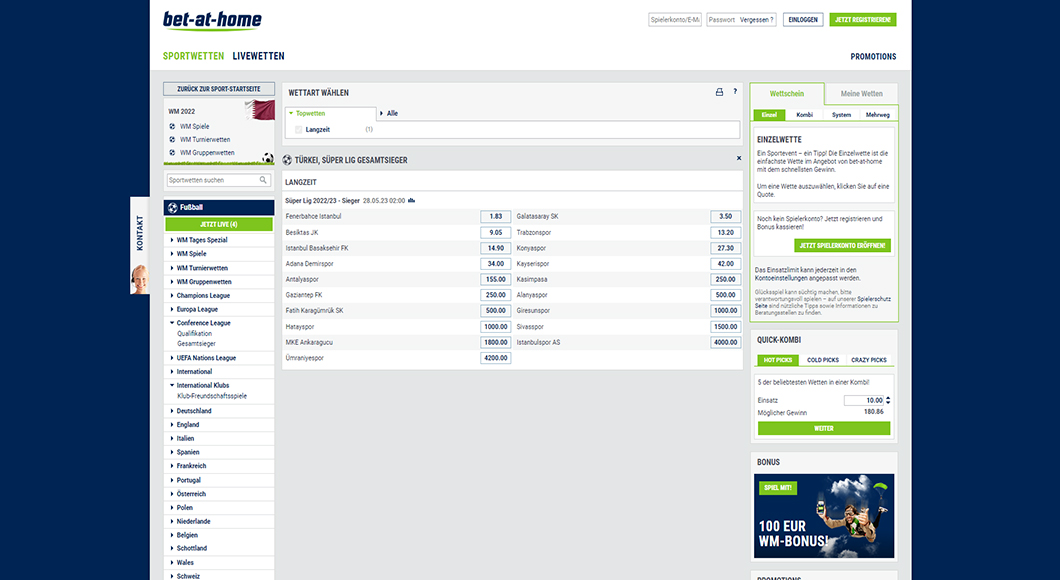Image resolution: width=1060 pixels, height=580 pixels.
Task: Select the Hot Picks tab
Action: pos(778,360)
